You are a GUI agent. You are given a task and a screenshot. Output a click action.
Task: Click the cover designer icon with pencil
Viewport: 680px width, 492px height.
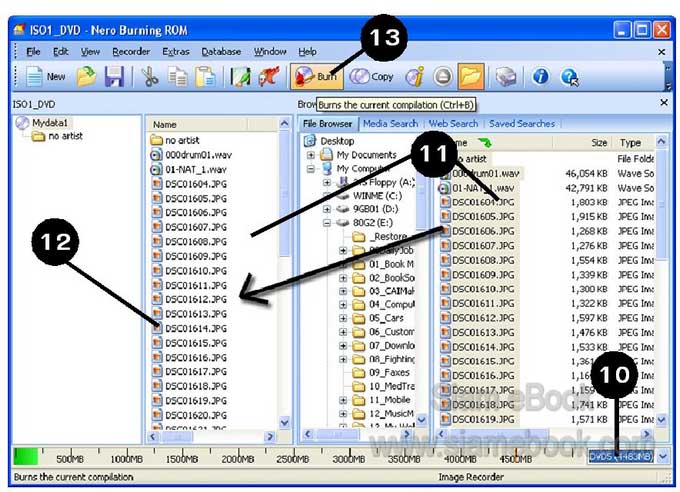point(240,77)
